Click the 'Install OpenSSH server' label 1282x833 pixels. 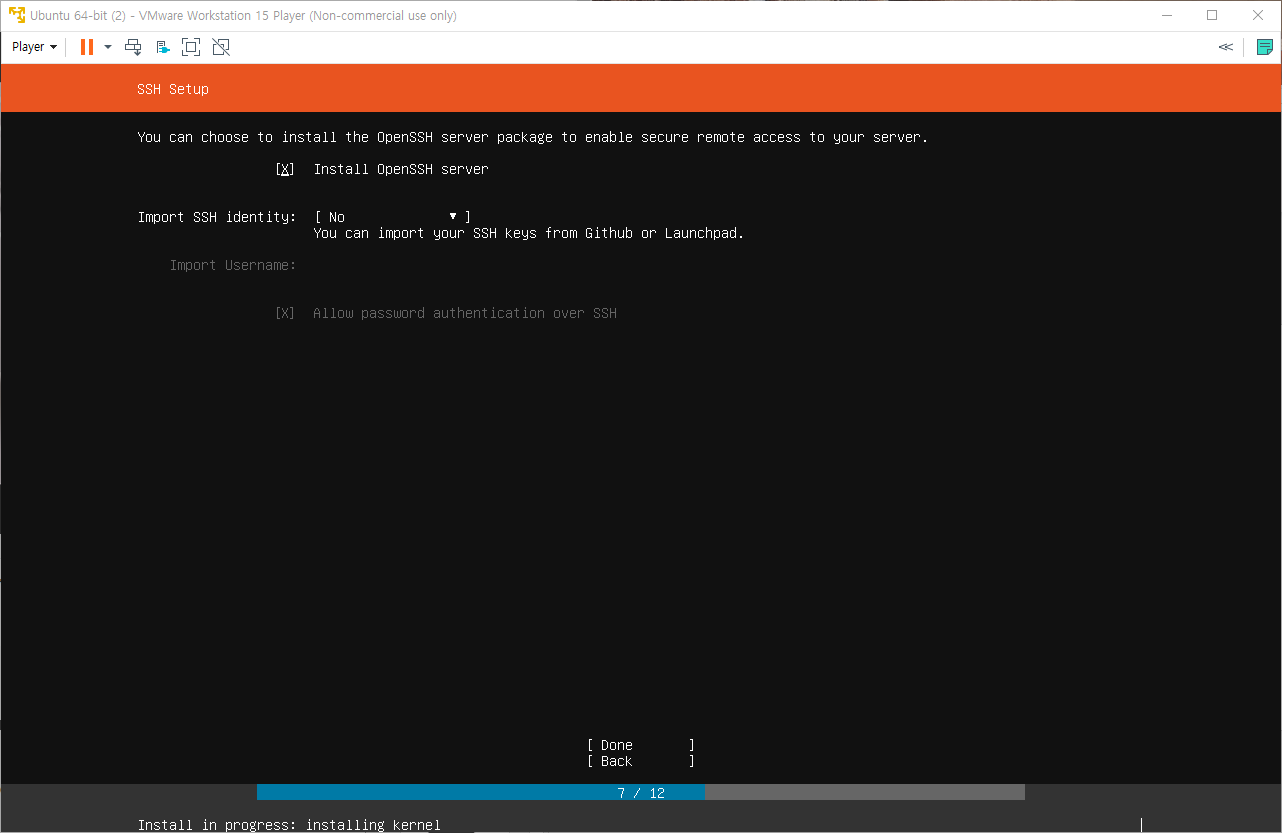pyautogui.click(x=401, y=169)
